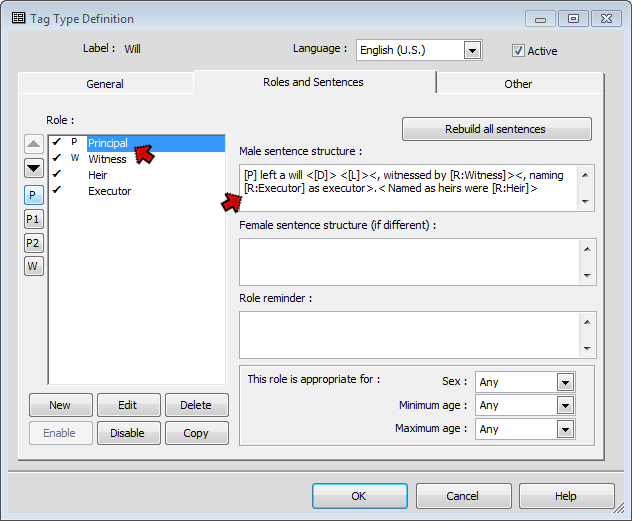Click the checkmark beside Executor role
Screen dimensions: 632x521
(57, 189)
